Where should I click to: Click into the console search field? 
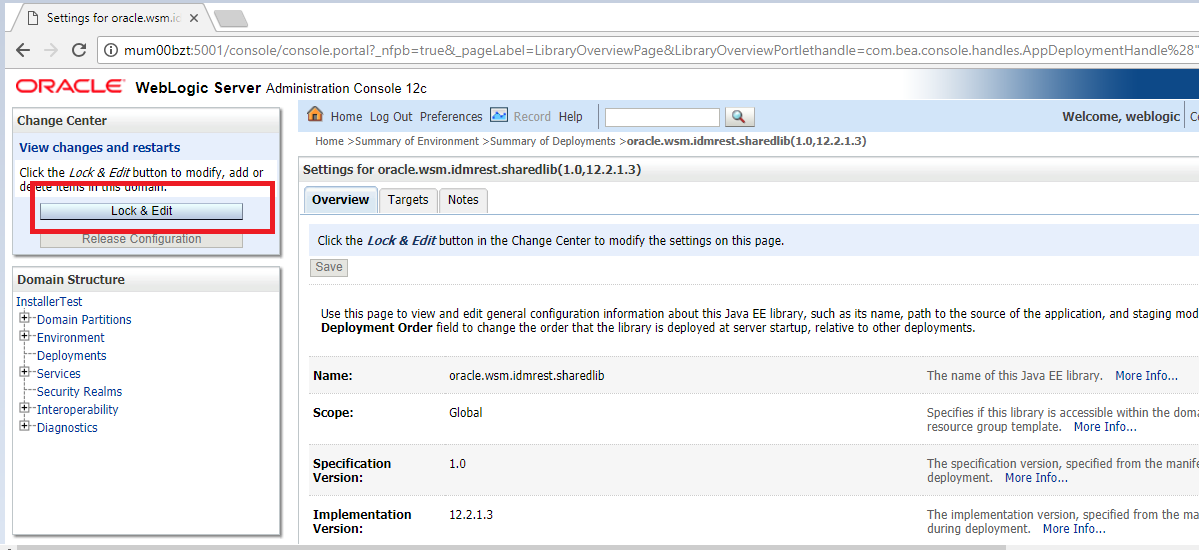pyautogui.click(x=662, y=117)
